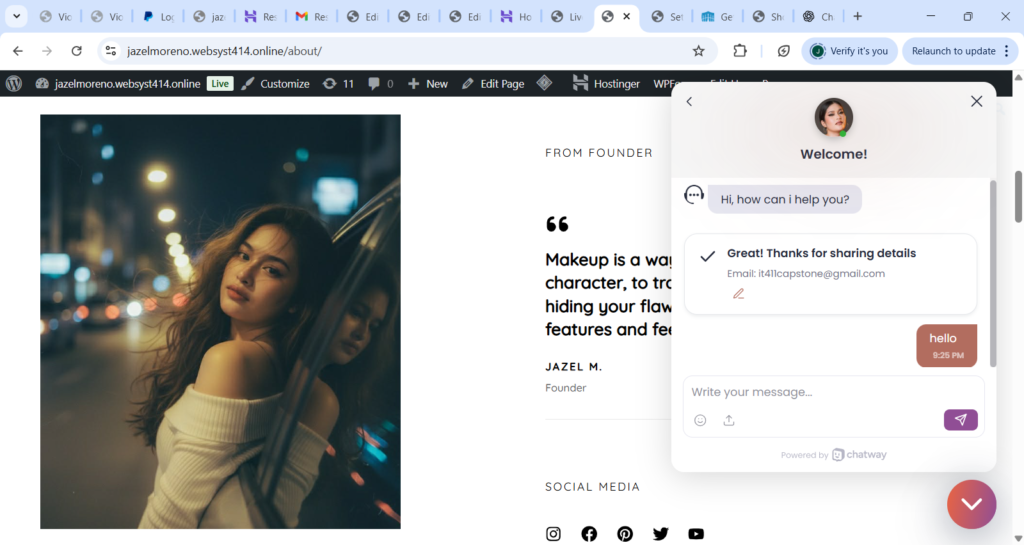Open the YouTube social media icon

[x=696, y=534]
